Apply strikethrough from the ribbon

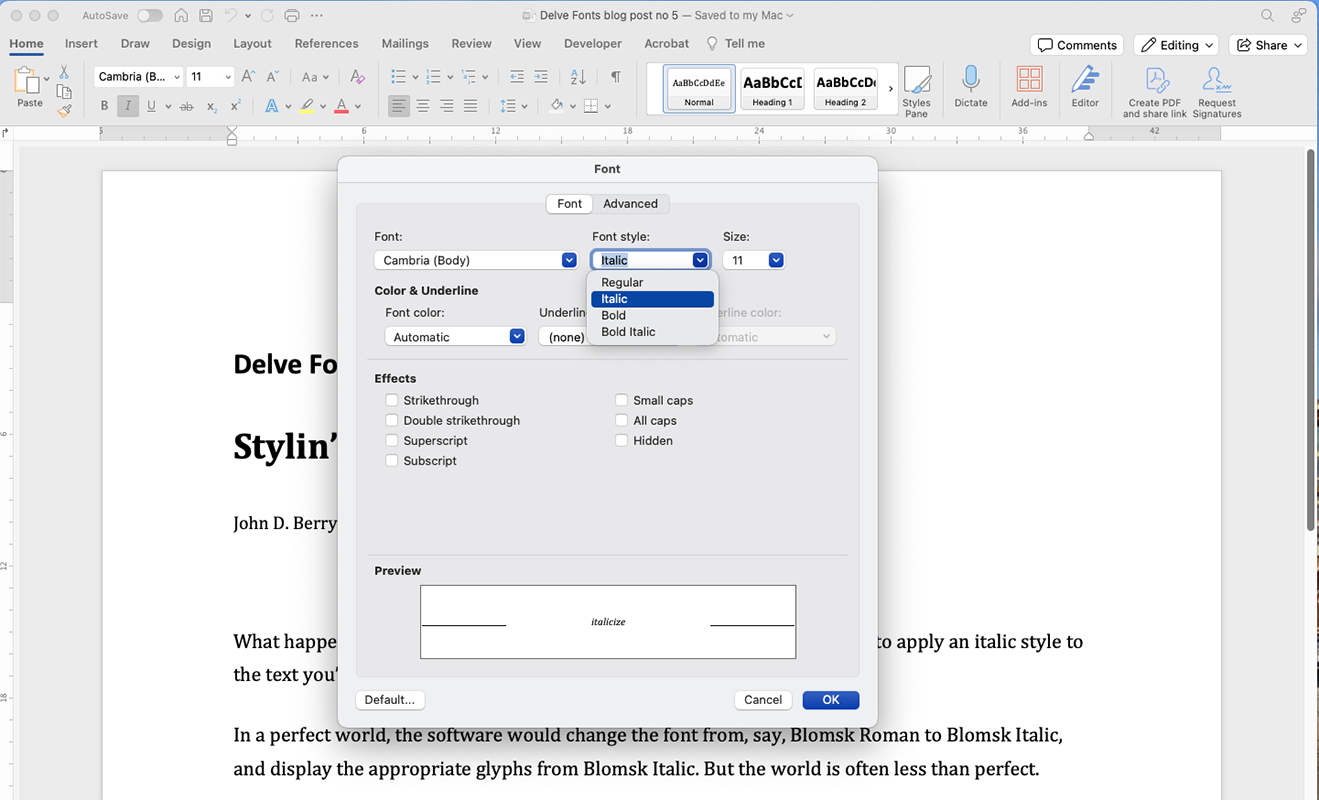click(x=186, y=106)
